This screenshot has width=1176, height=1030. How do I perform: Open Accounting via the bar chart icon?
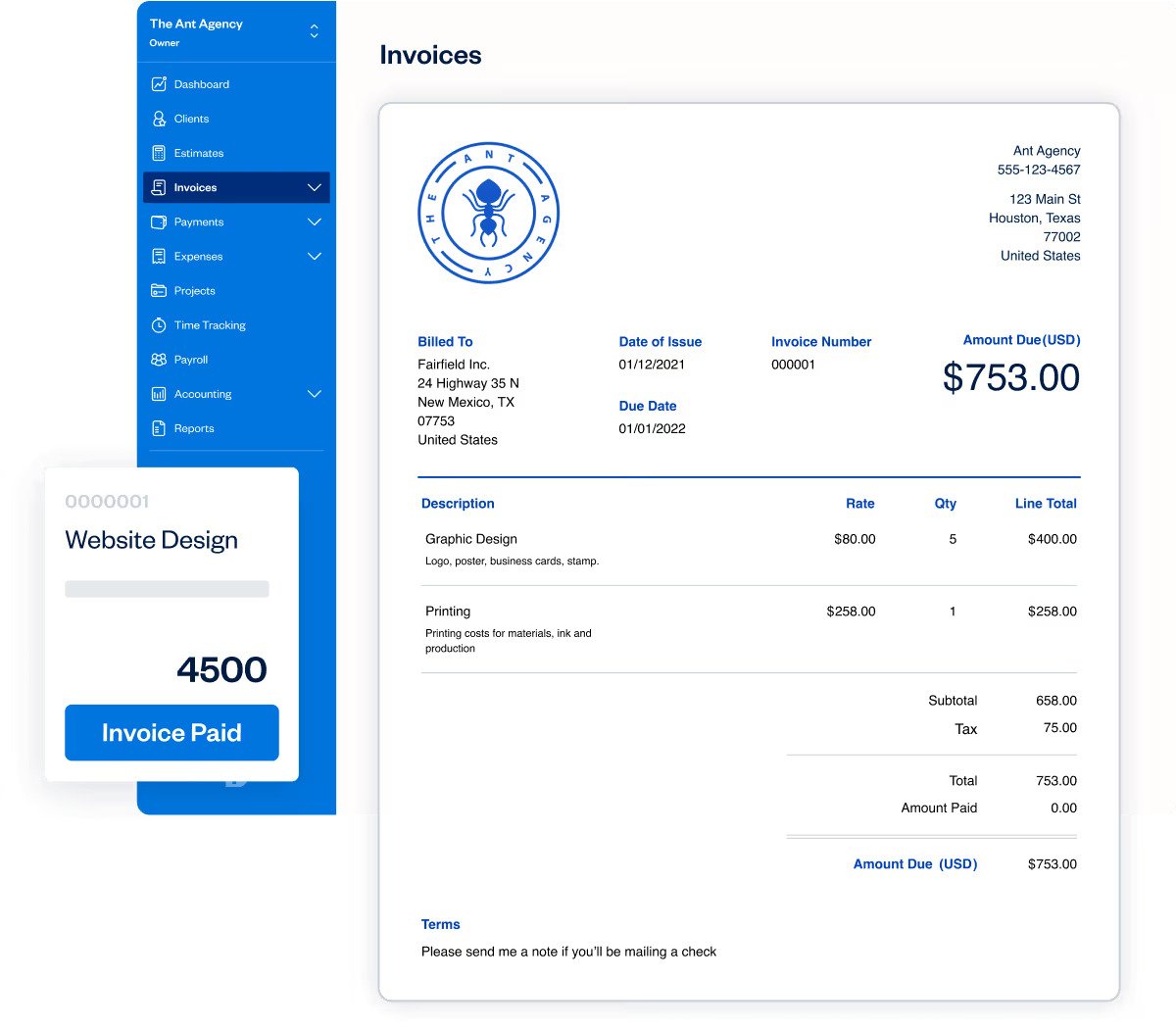(159, 393)
